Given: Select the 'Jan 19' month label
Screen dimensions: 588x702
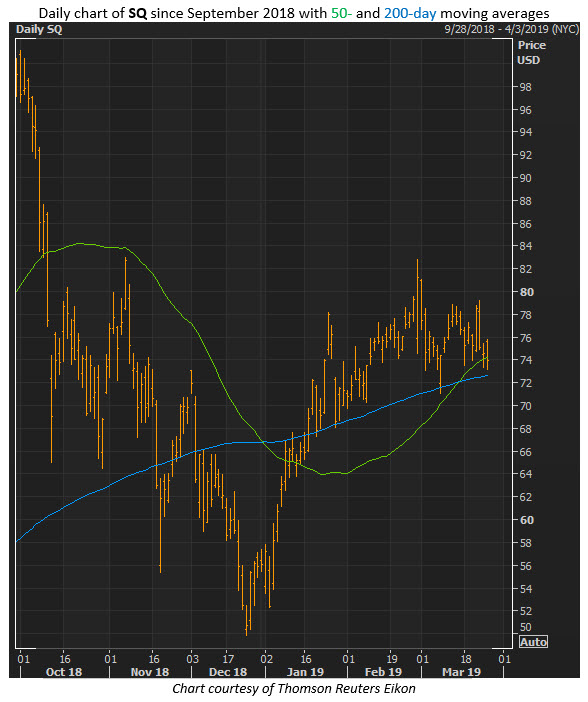Looking at the screenshot, I should pyautogui.click(x=305, y=672).
